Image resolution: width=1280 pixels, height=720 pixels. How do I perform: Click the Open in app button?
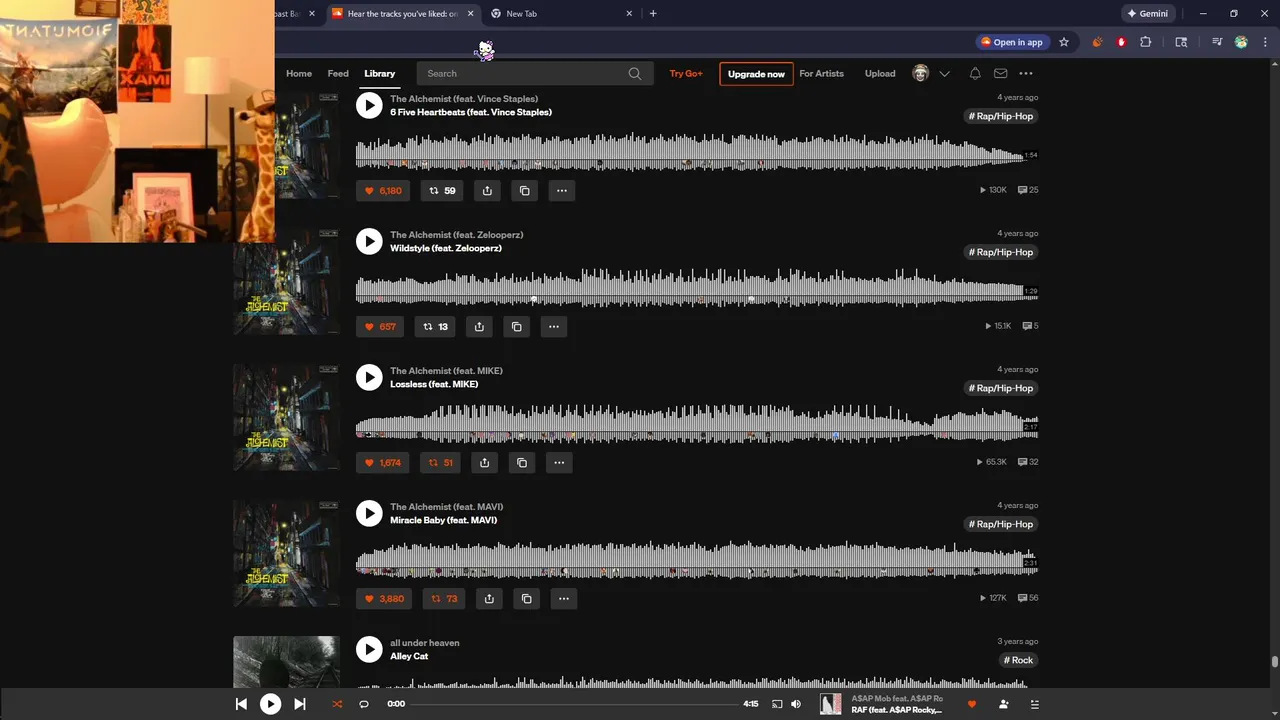(x=1012, y=42)
